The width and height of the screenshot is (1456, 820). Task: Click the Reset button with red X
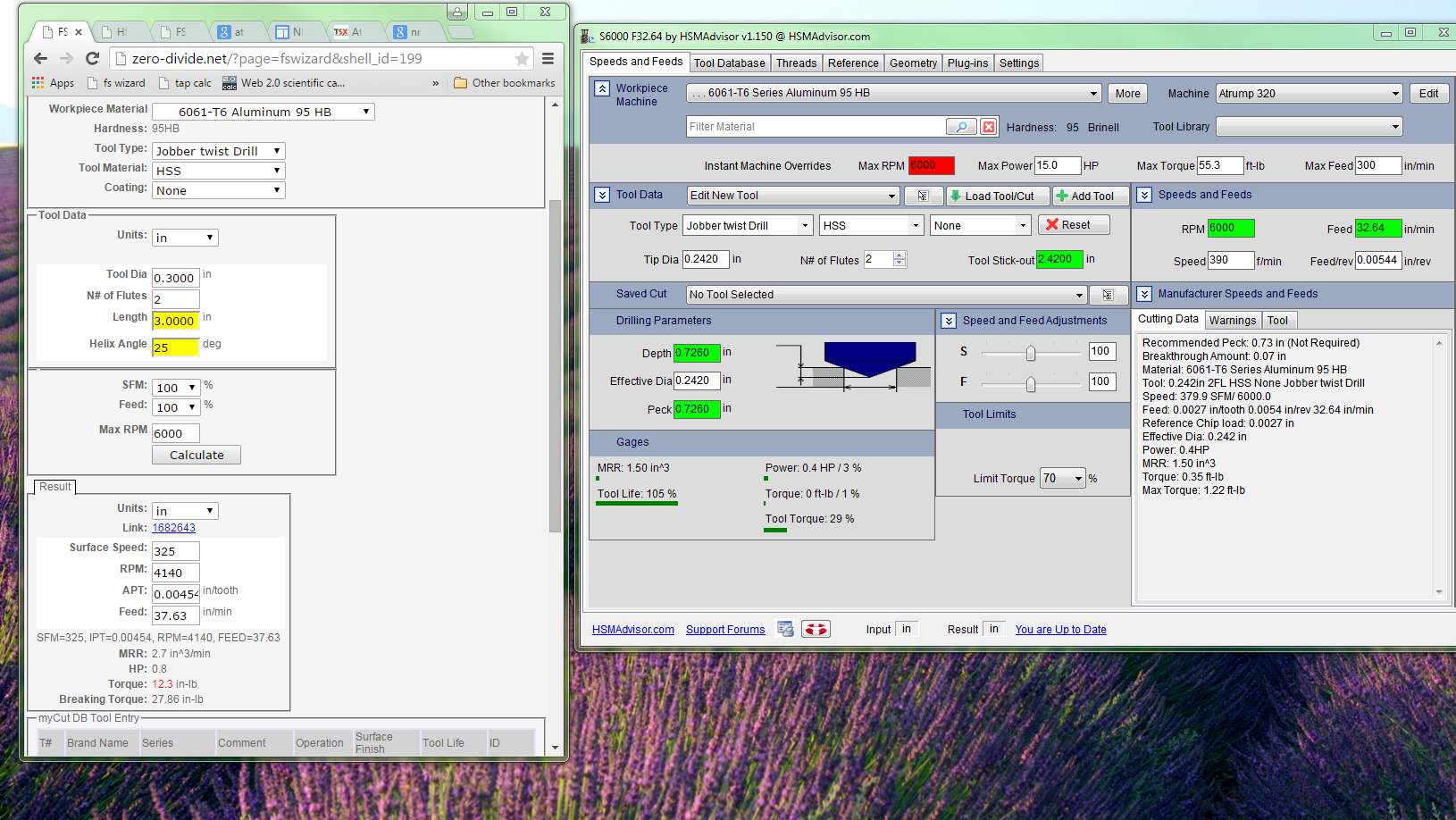pos(1074,225)
